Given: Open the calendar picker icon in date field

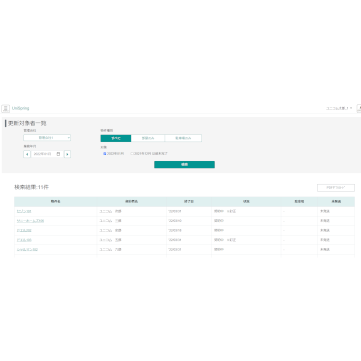Looking at the screenshot, I should pos(58,154).
